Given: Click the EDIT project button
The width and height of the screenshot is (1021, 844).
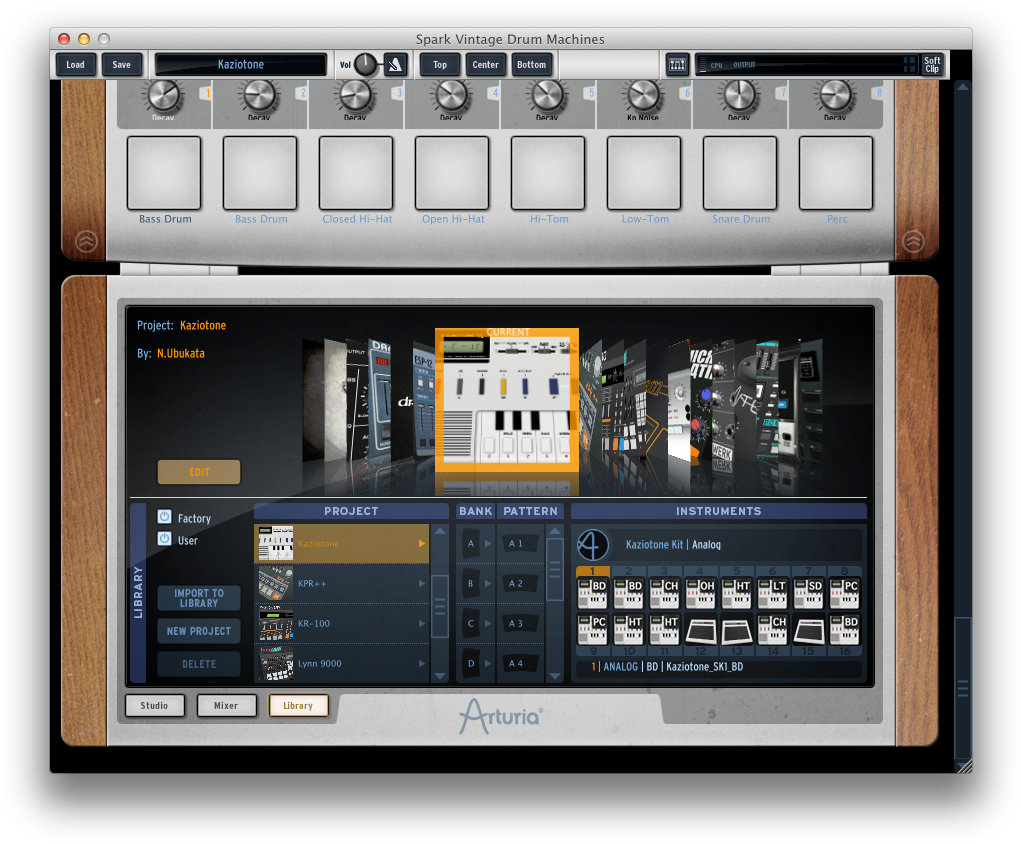Looking at the screenshot, I should point(199,472).
